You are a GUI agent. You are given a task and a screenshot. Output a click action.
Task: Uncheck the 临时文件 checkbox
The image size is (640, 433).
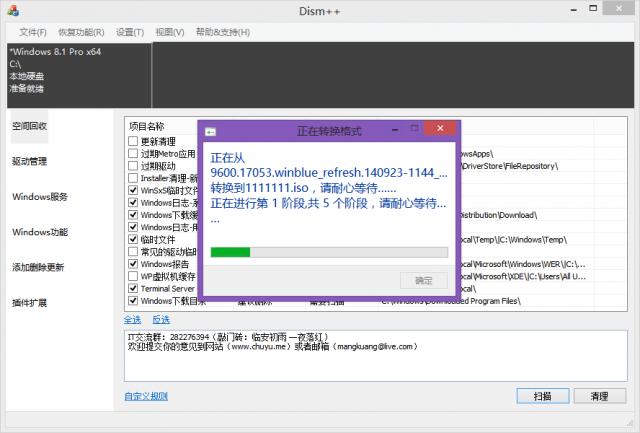tap(133, 239)
